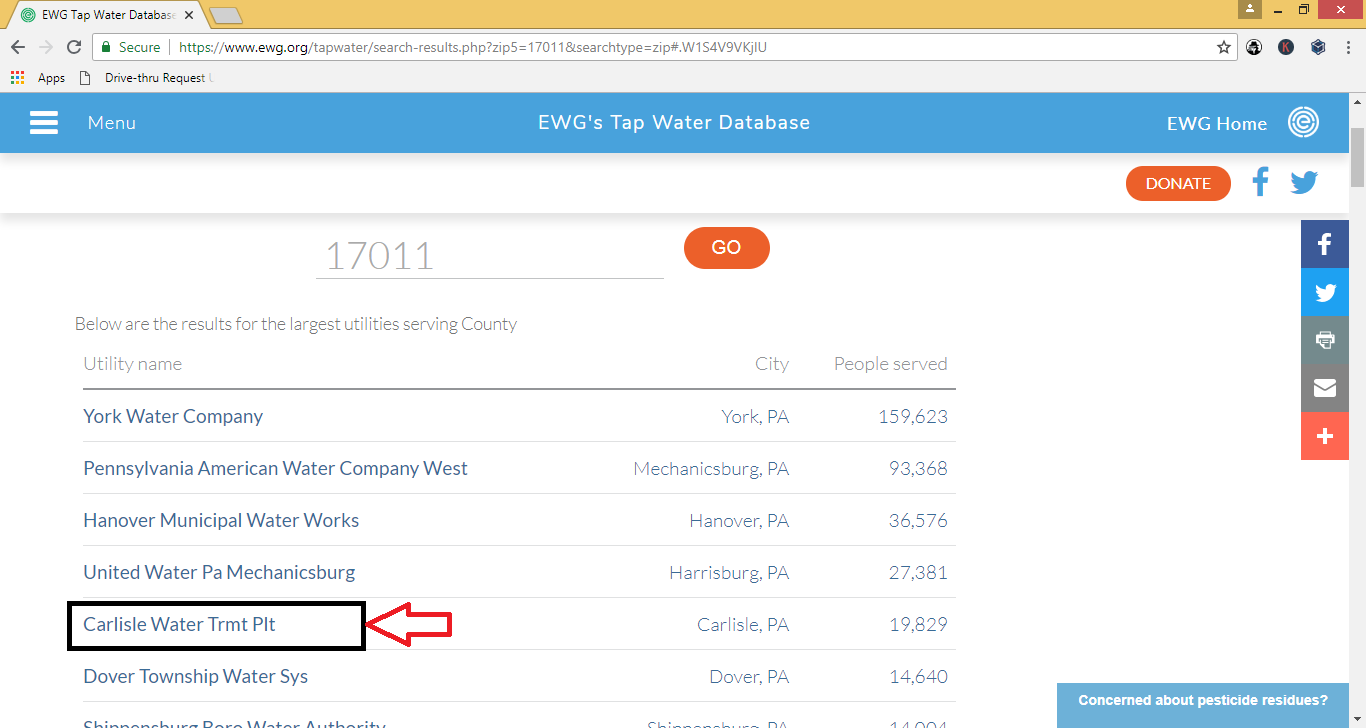This screenshot has height=728, width=1366.
Task: Click the York, PA city cell
Action: [755, 416]
